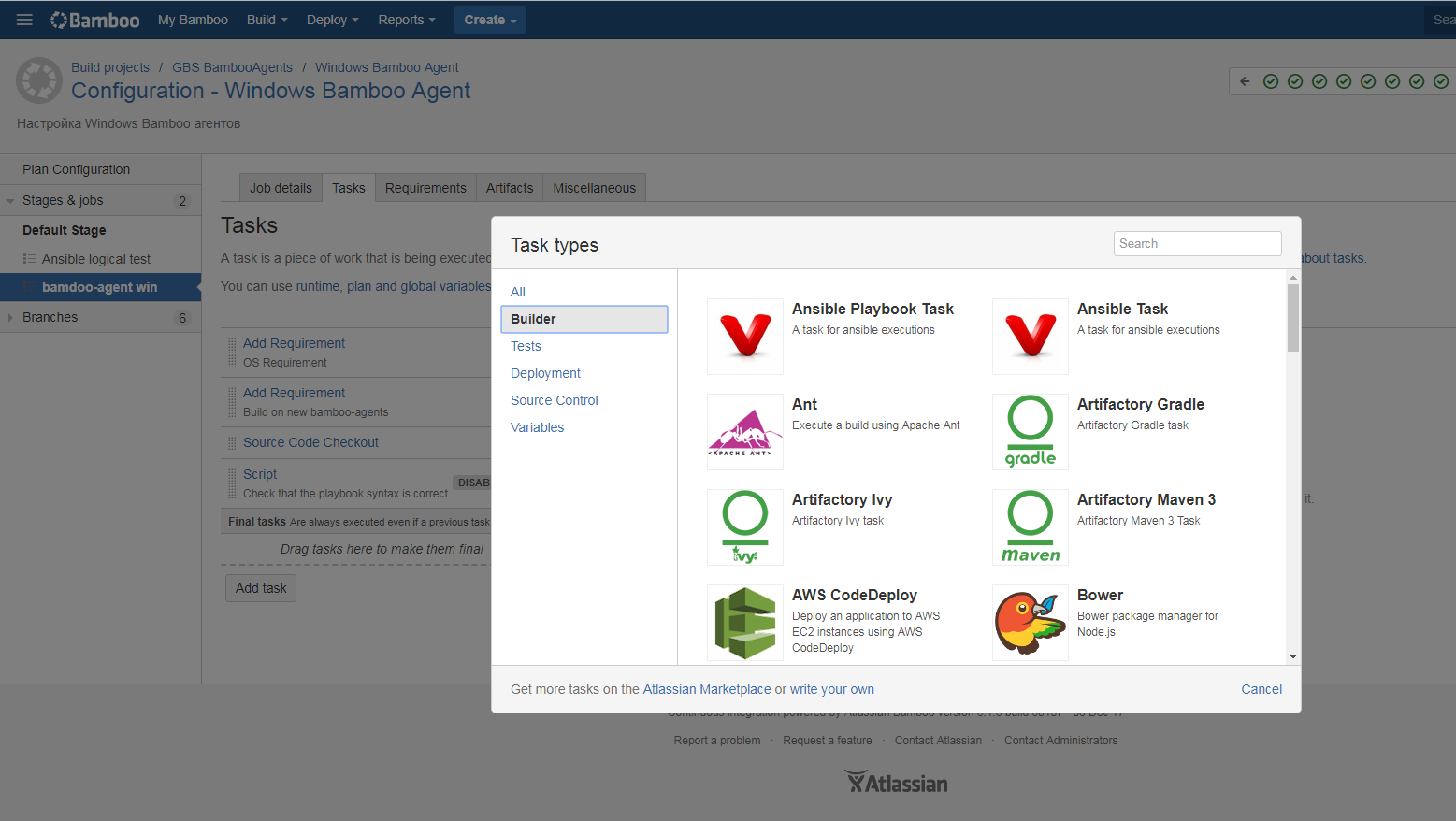Filter by Deployment task category

[545, 373]
